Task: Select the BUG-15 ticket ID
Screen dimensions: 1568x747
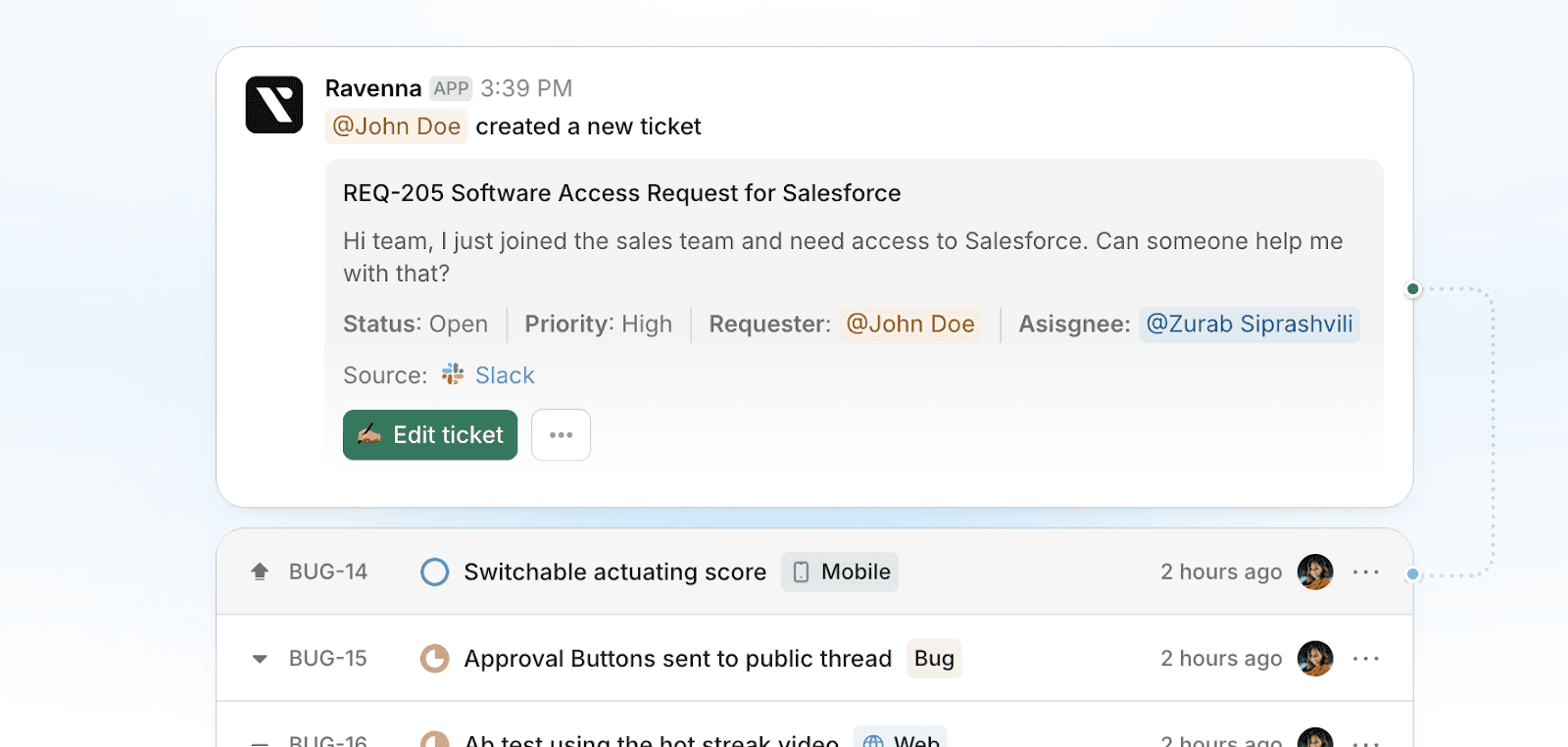Action: (328, 658)
